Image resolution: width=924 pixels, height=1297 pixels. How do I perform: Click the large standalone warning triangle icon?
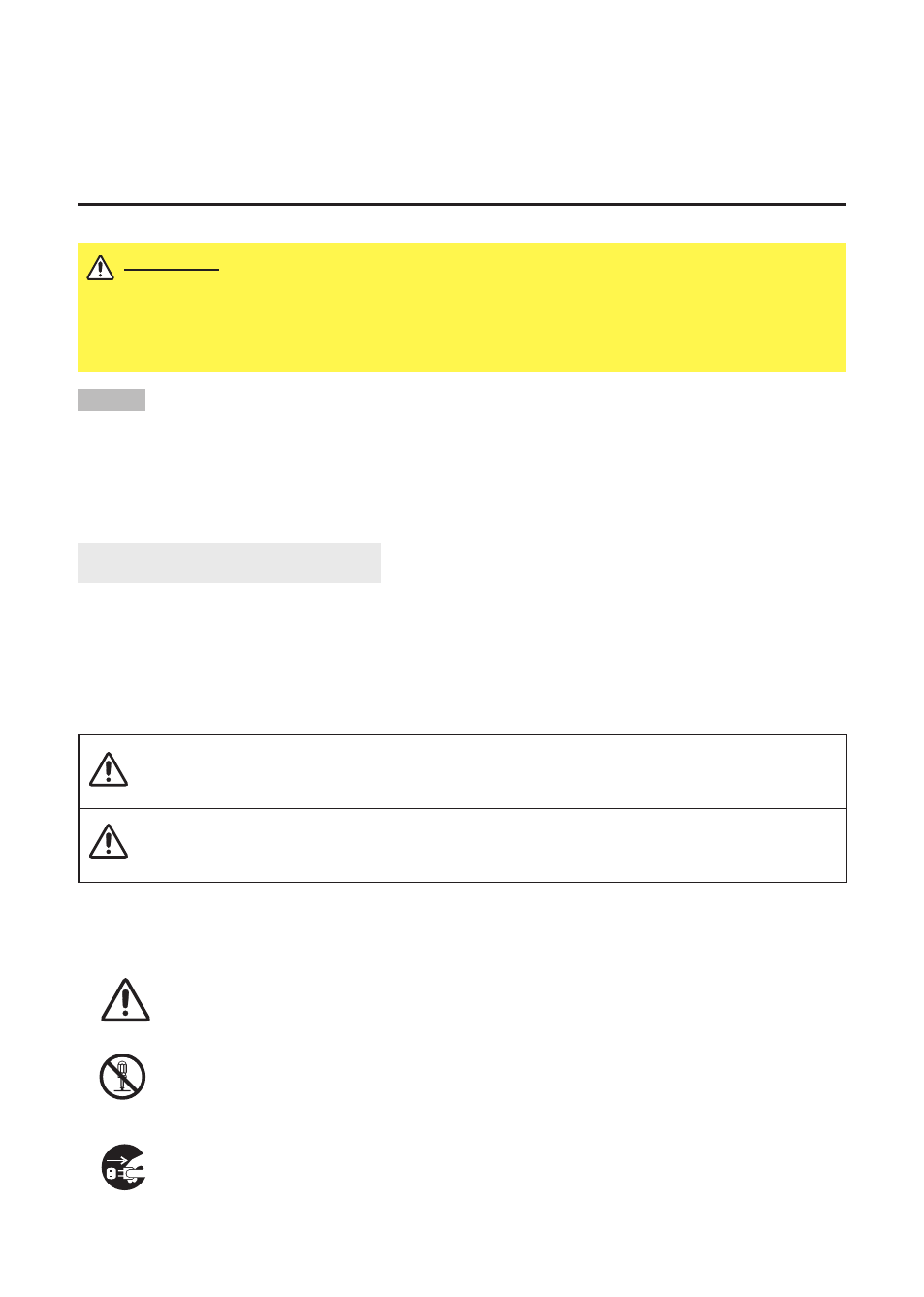pos(125,1000)
